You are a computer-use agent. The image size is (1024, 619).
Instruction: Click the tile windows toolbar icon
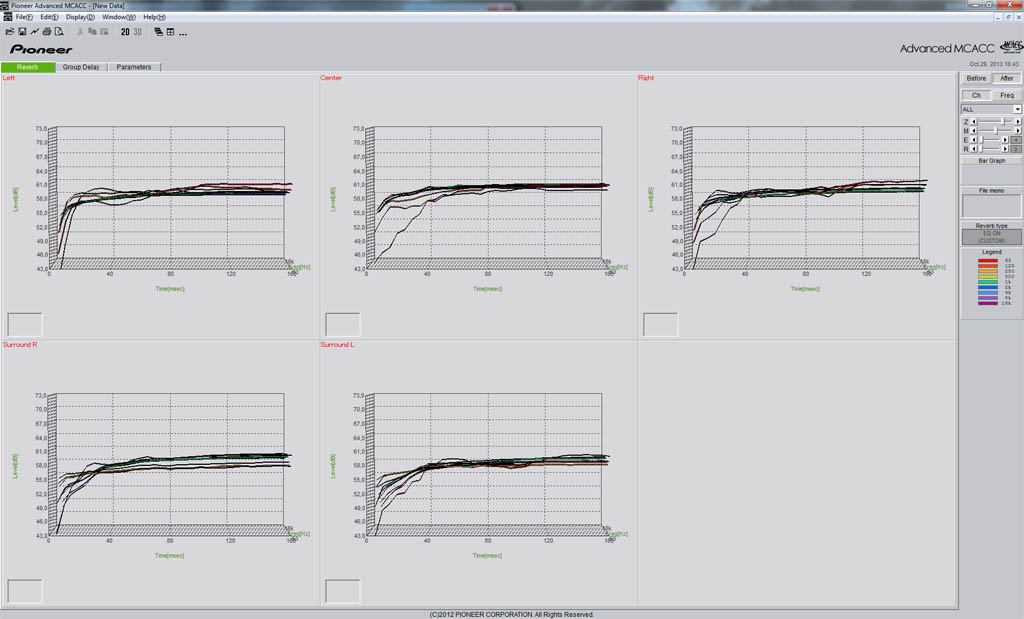pos(170,32)
